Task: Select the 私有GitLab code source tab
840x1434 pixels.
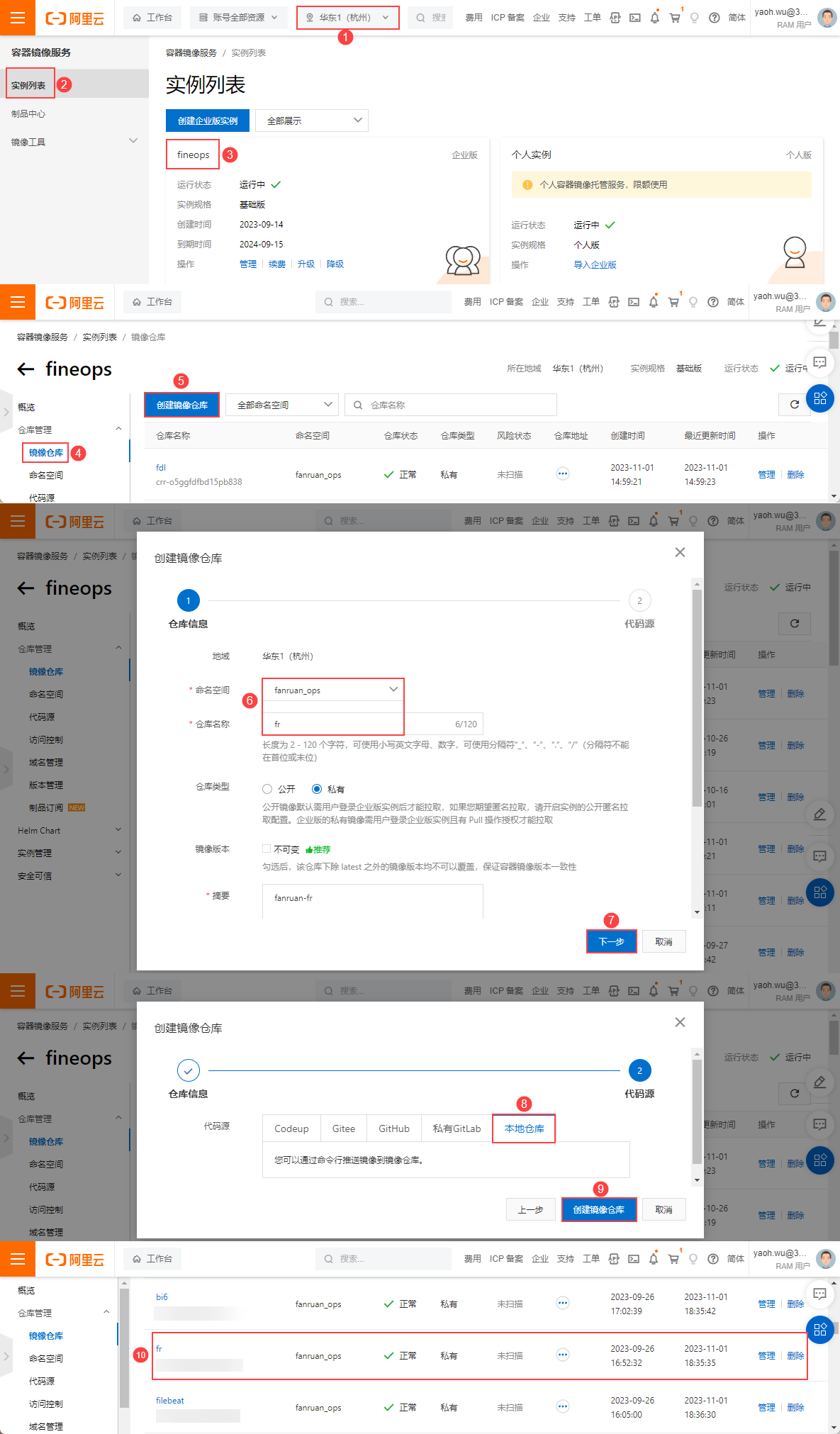Action: click(x=457, y=1128)
